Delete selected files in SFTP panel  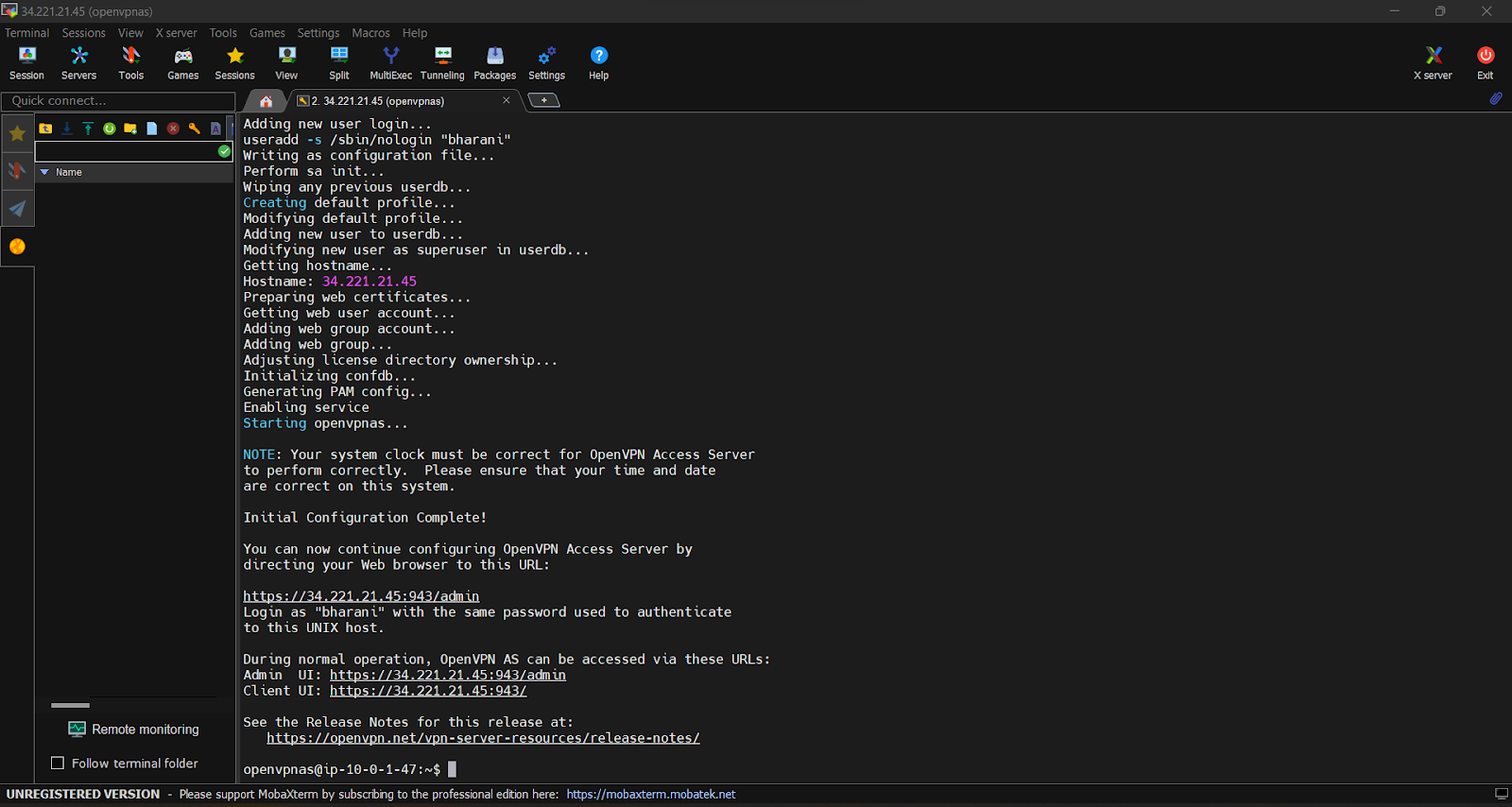[x=173, y=129]
